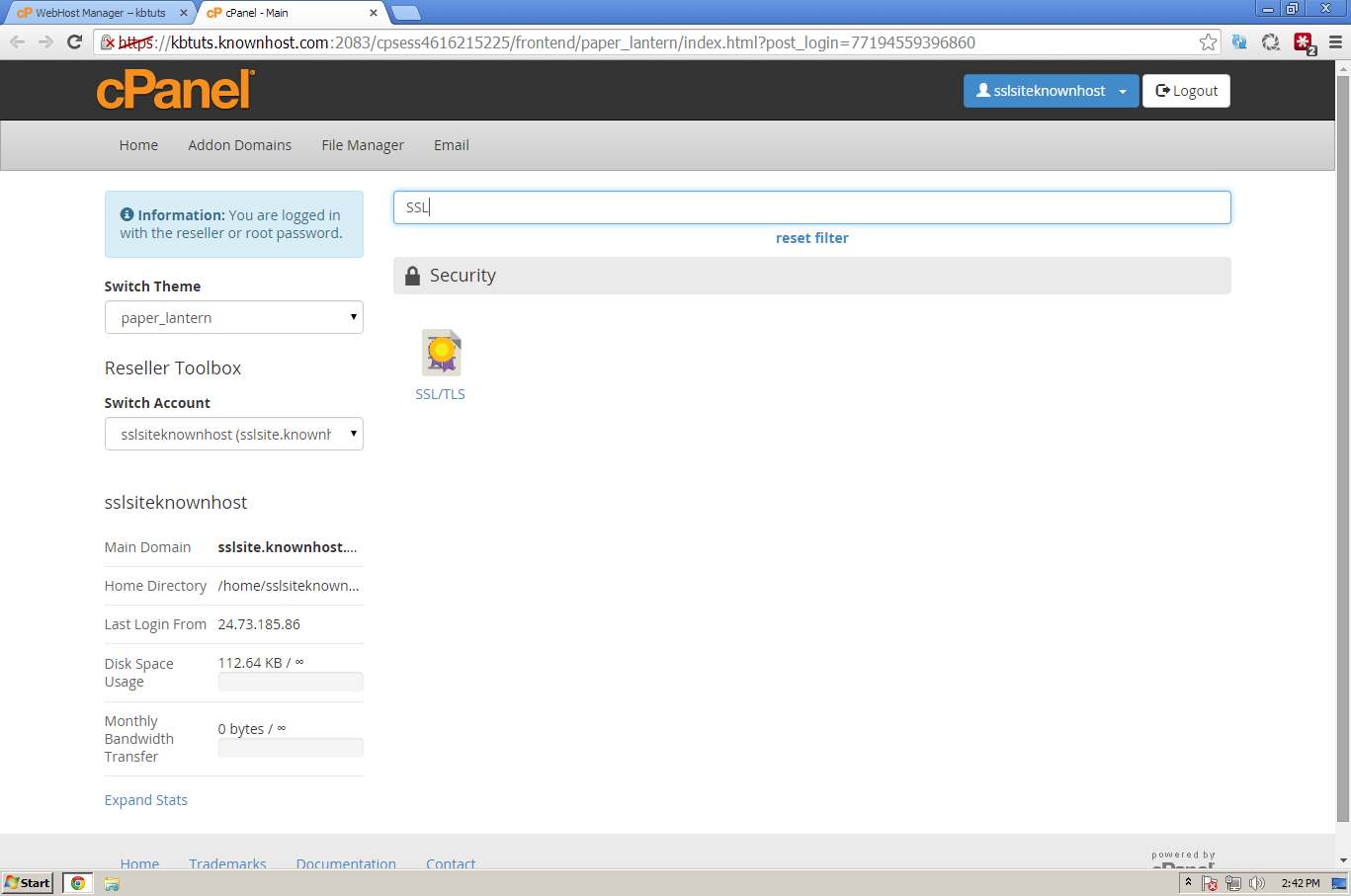Click the footer Trademarks link
Screen dimensions: 1351x896
(x=228, y=863)
